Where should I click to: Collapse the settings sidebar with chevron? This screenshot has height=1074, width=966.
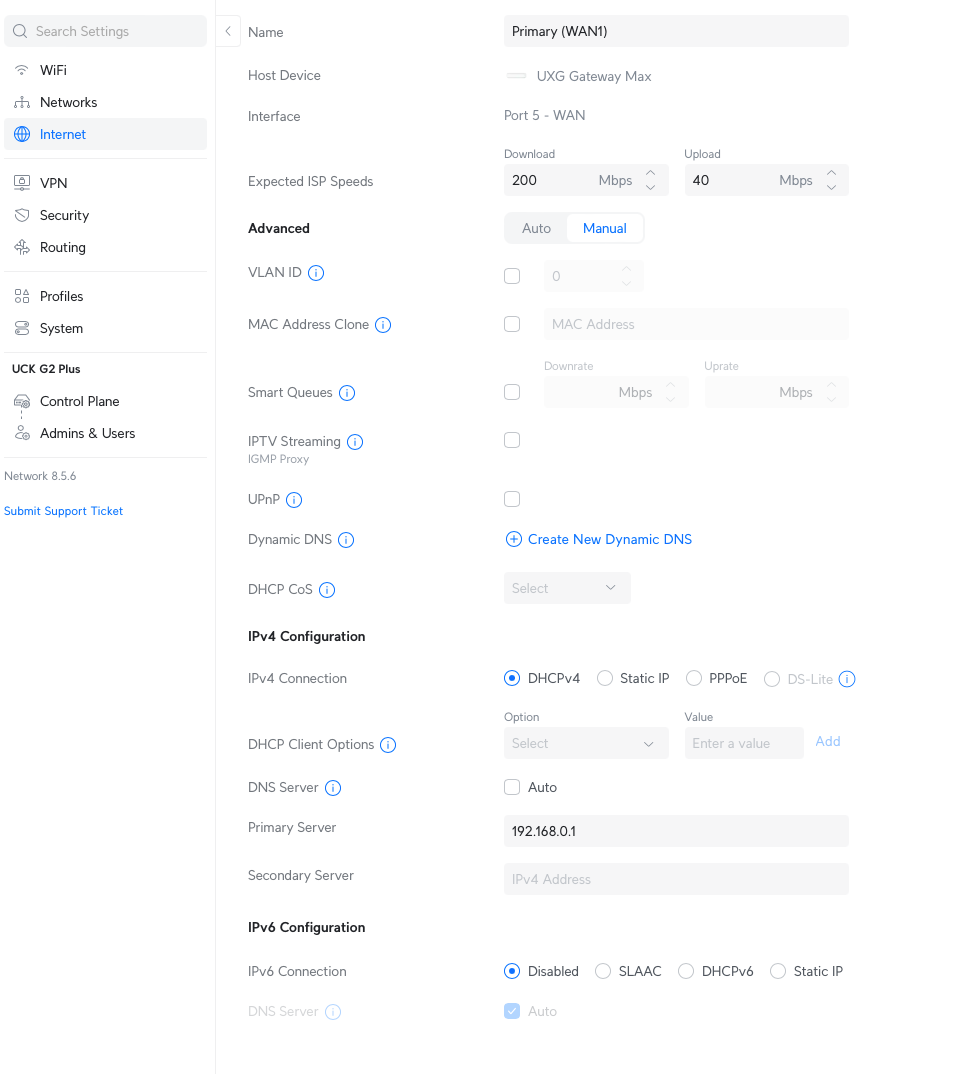[228, 31]
